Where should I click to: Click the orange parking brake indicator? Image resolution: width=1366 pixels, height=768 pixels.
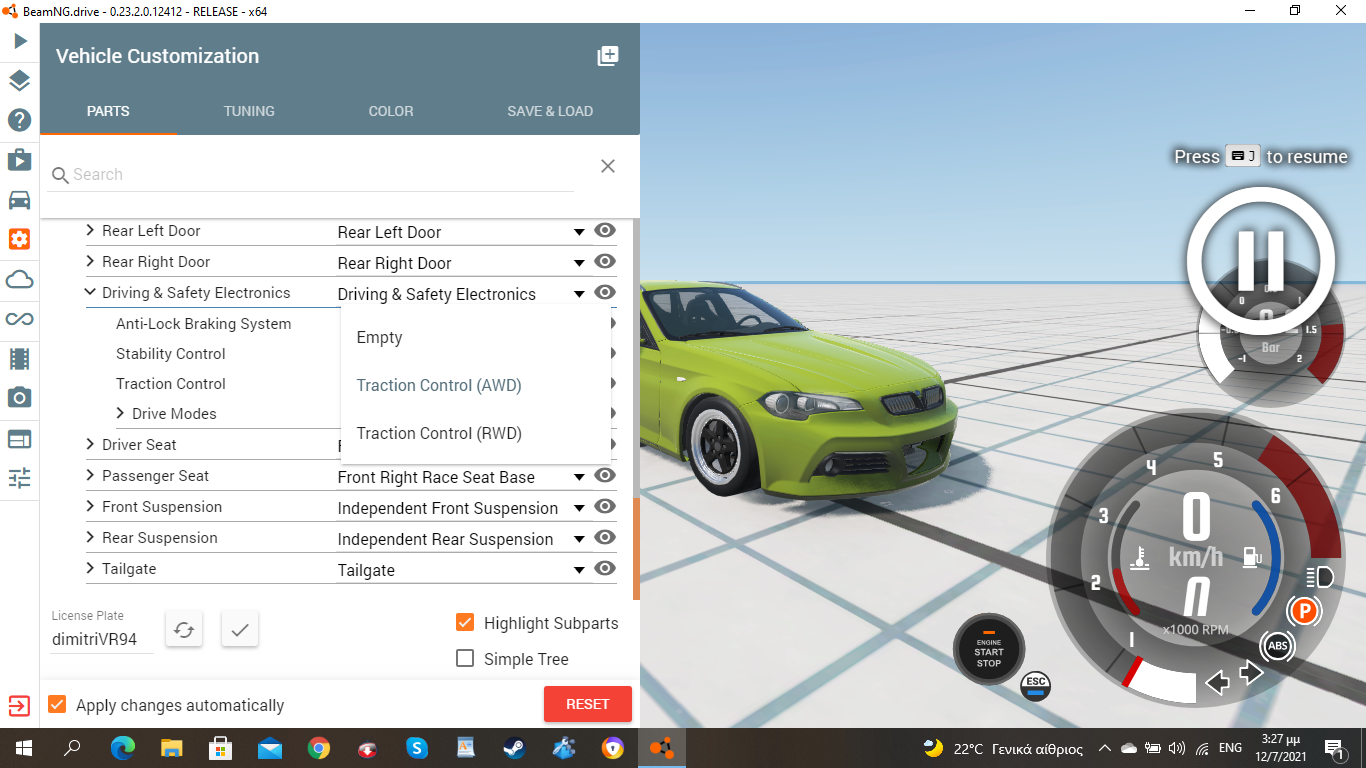coord(1304,609)
